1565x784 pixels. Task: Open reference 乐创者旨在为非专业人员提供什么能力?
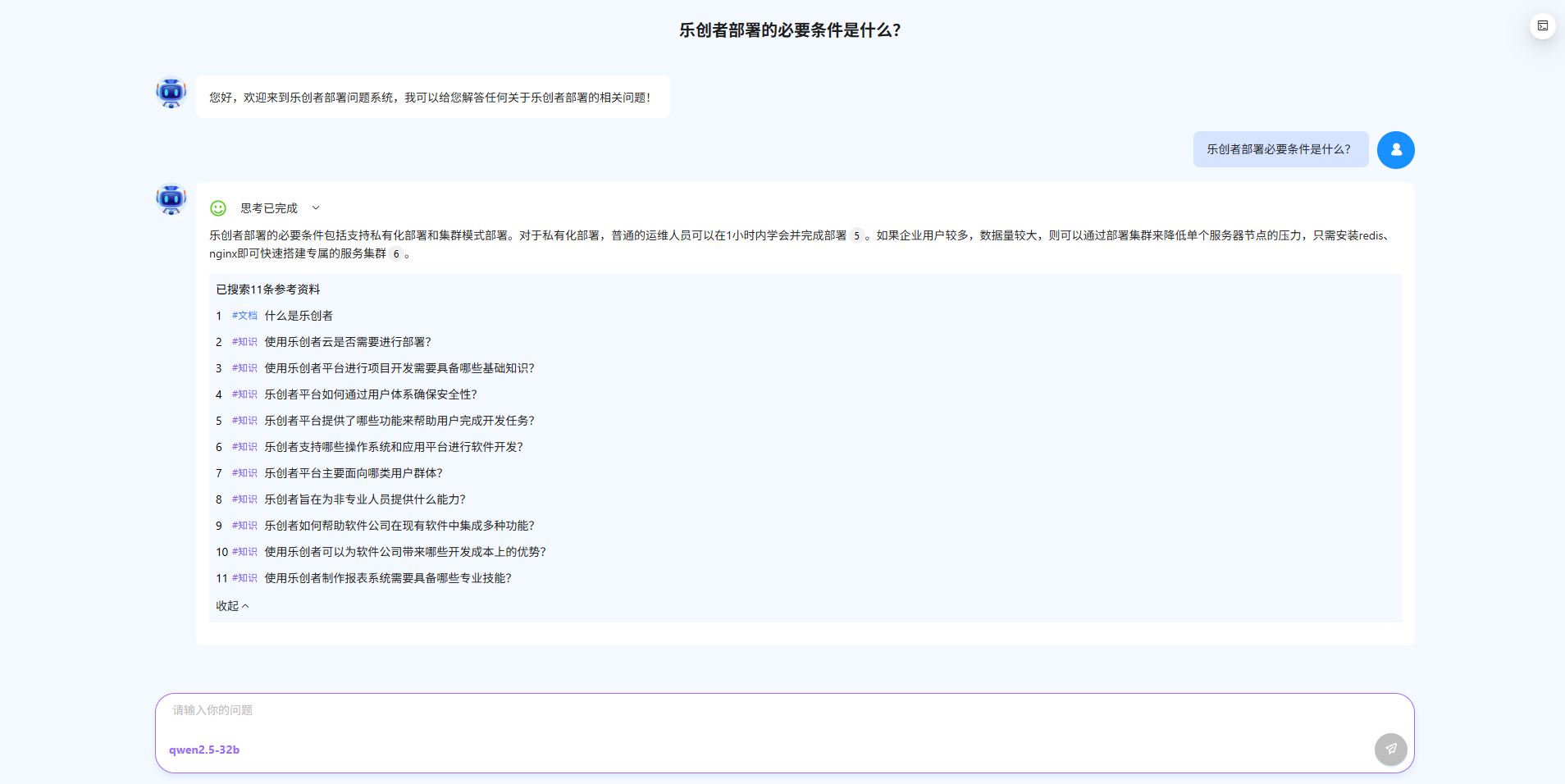click(364, 499)
